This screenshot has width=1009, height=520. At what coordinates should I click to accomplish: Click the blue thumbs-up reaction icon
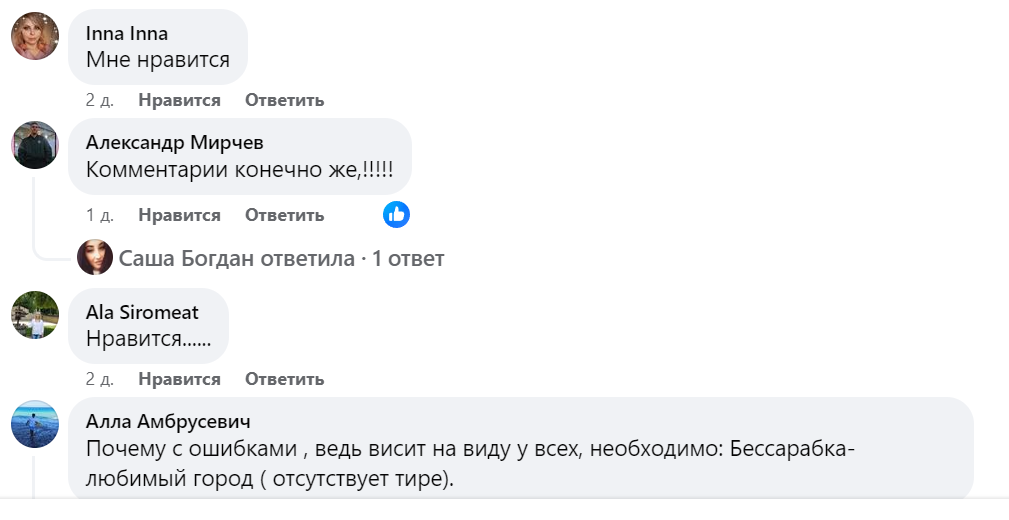point(396,214)
